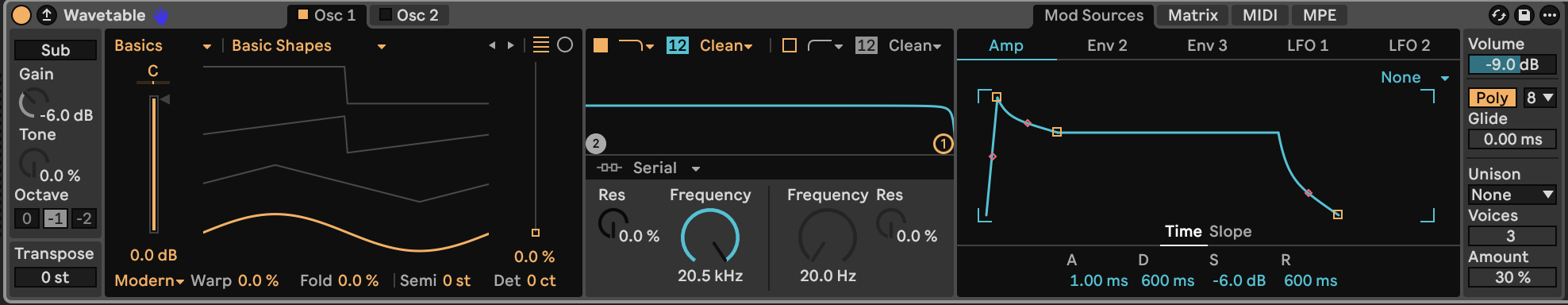This screenshot has width=1568, height=305.
Task: Open filter 2 highpass type dropdown
Action: click(x=824, y=46)
